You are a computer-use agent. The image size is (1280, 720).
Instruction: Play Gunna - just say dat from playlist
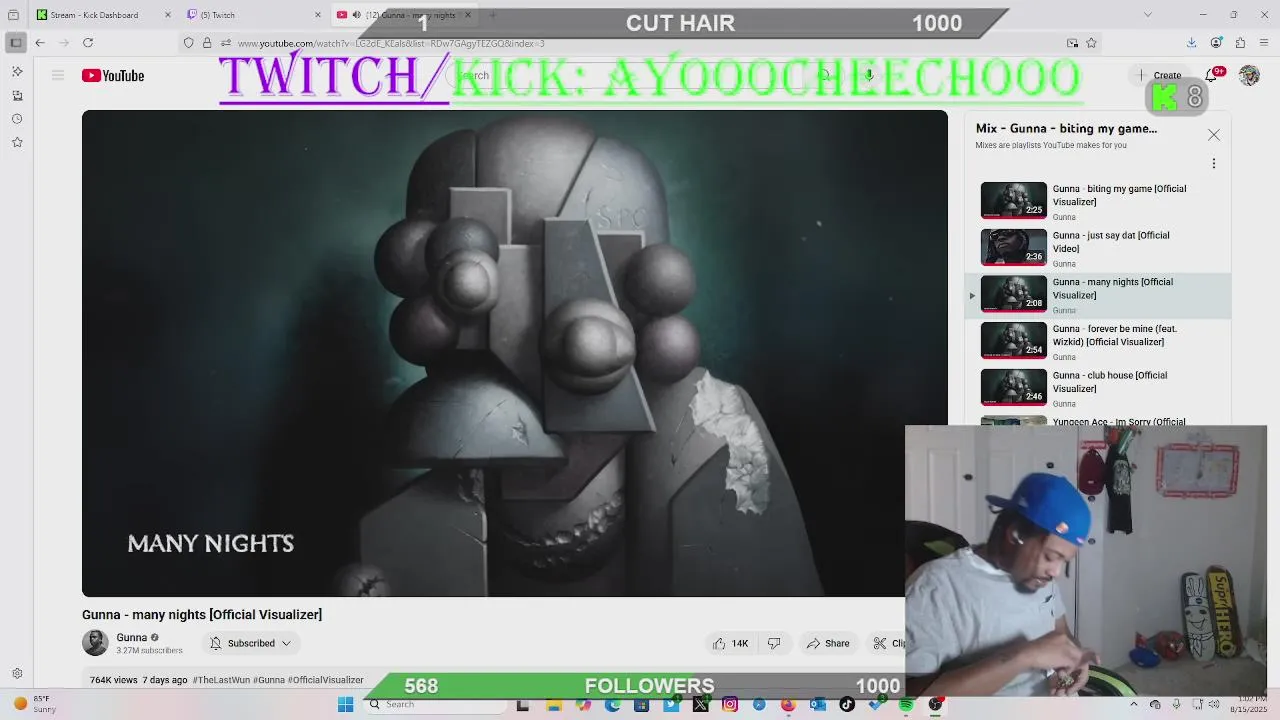click(1098, 247)
